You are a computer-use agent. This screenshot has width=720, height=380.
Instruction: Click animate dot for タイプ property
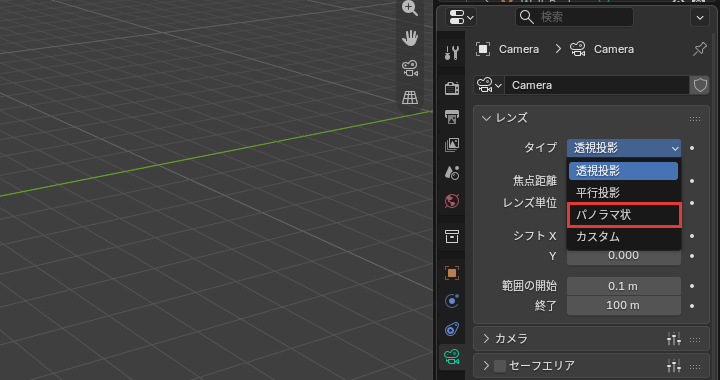tap(692, 148)
